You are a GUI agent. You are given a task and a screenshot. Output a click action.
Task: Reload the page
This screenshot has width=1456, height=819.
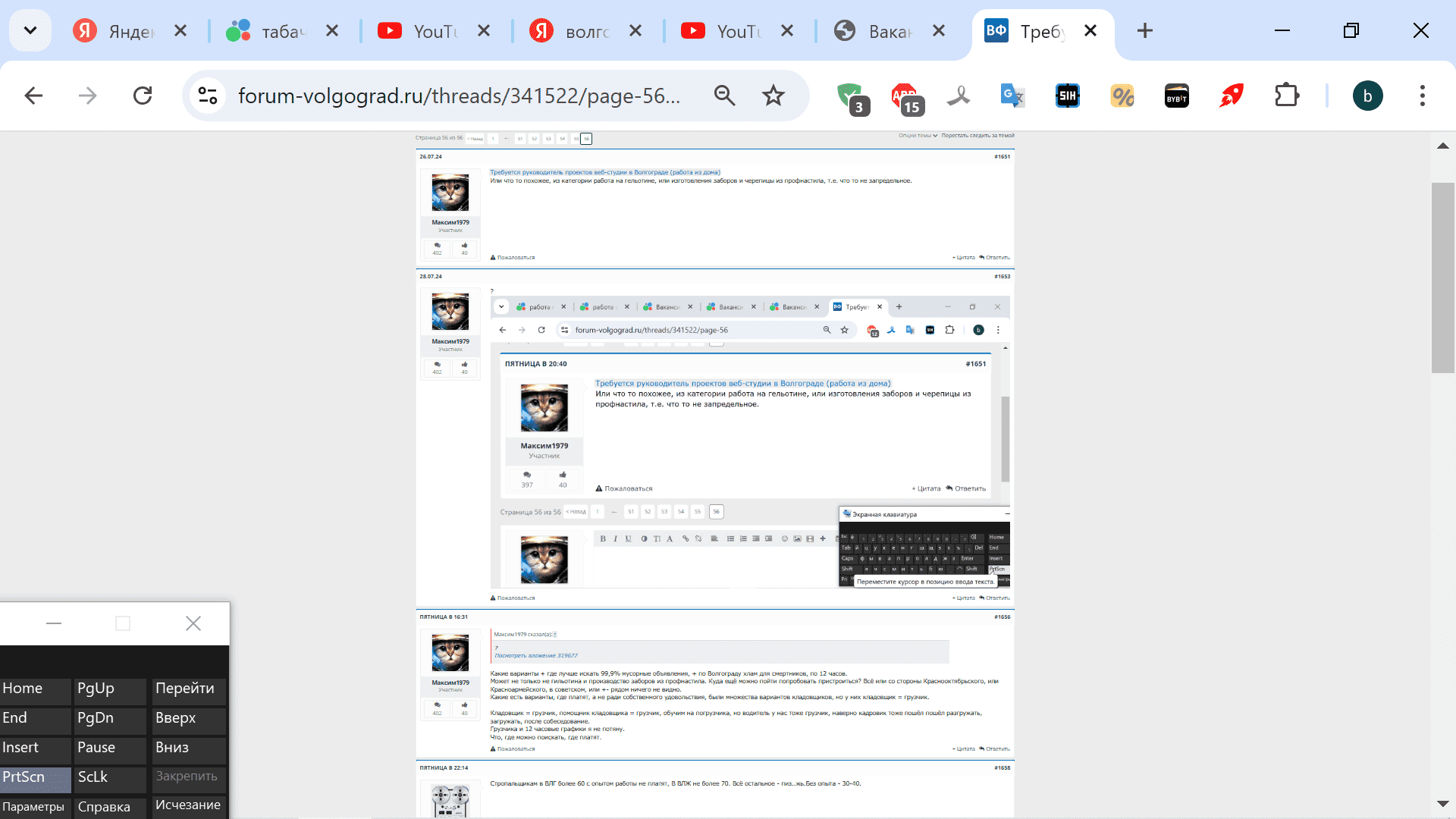coord(143,96)
